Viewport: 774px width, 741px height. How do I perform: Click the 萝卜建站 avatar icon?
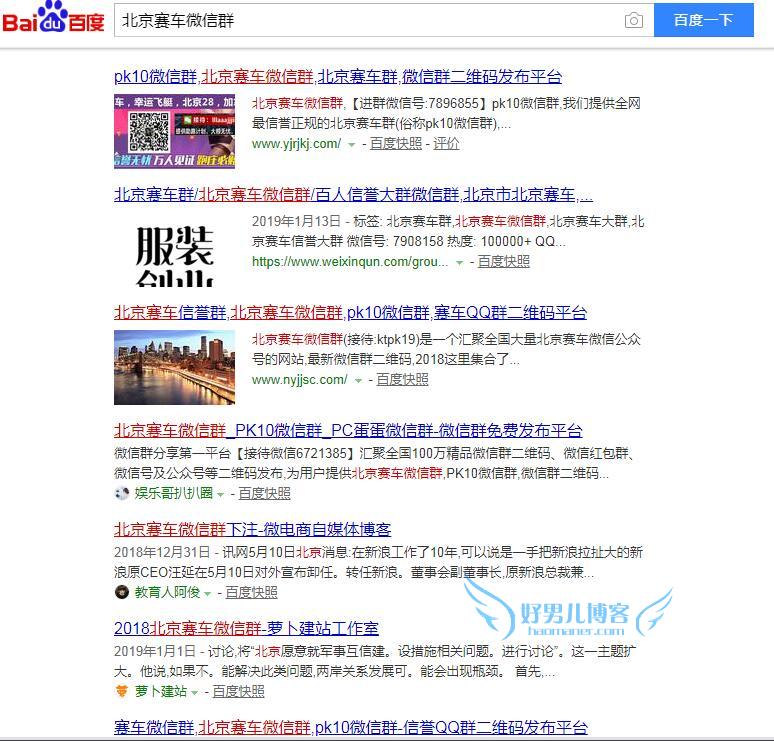(x=121, y=691)
